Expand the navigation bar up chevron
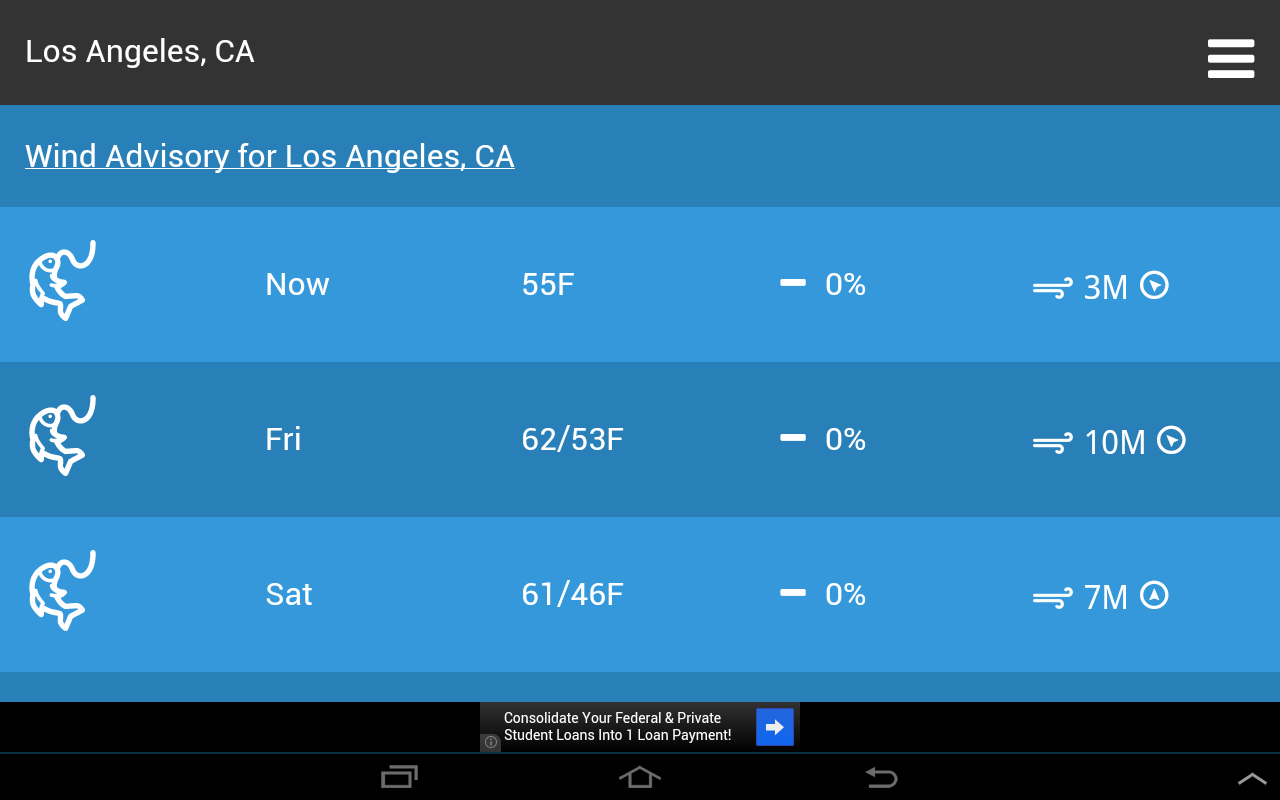Screen dimensions: 1280x800 1251,778
